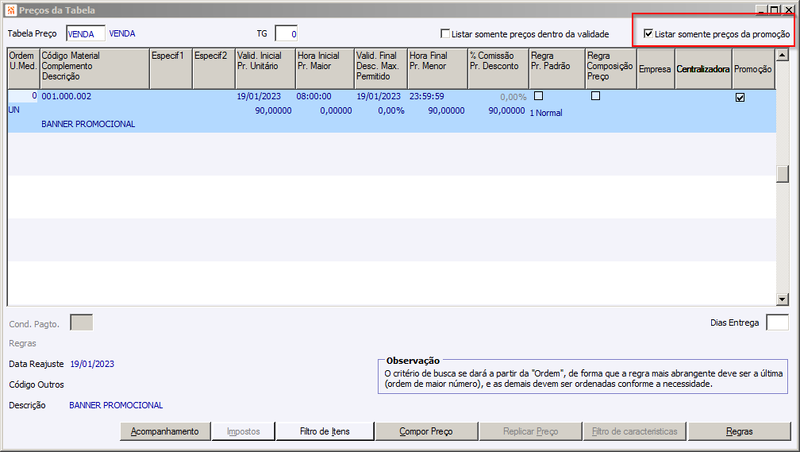The image size is (800, 452).
Task: Toggle Regra Pr. Padrão checkbox in row 001.000.002
Action: 538,96
